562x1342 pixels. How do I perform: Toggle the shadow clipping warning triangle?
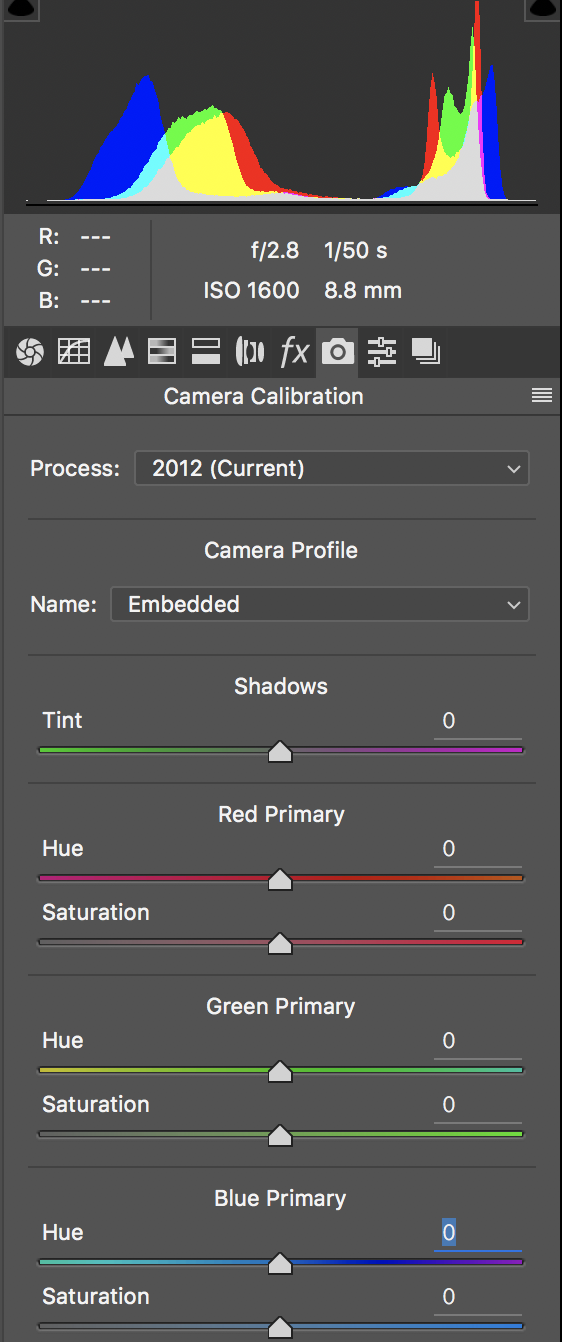pyautogui.click(x=19, y=7)
